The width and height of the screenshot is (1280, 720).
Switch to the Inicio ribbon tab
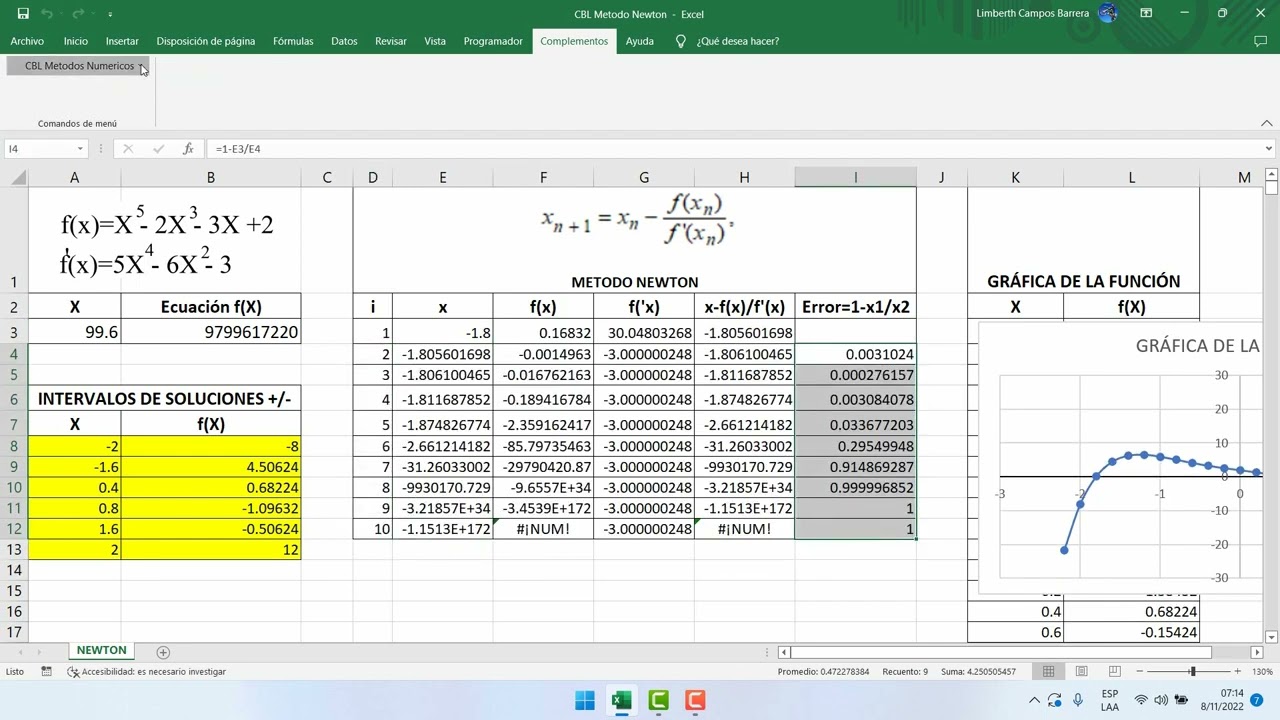(x=75, y=41)
